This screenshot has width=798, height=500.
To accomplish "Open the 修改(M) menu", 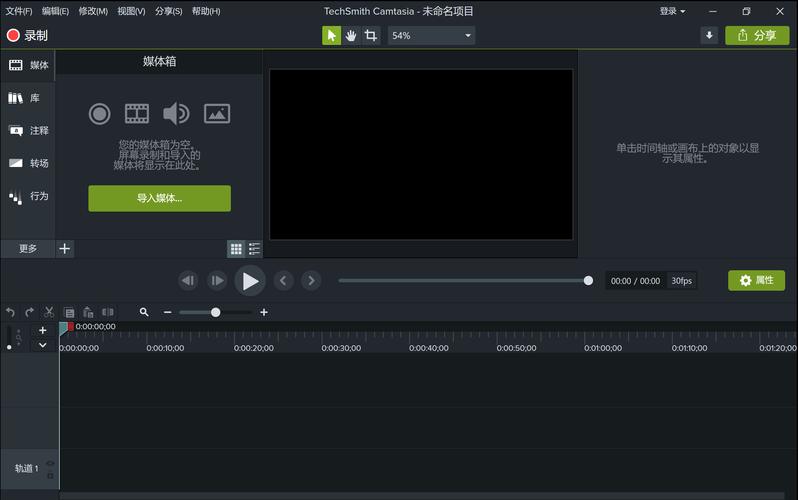I will [93, 11].
